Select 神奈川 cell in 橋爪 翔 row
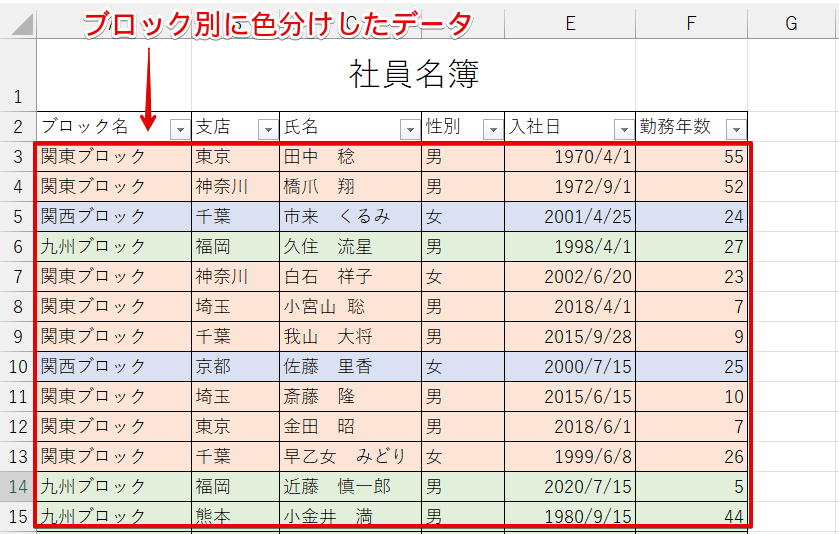 [x=235, y=187]
